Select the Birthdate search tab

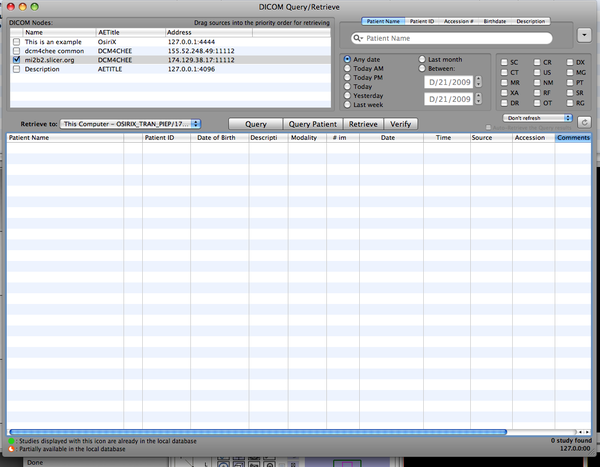click(495, 21)
